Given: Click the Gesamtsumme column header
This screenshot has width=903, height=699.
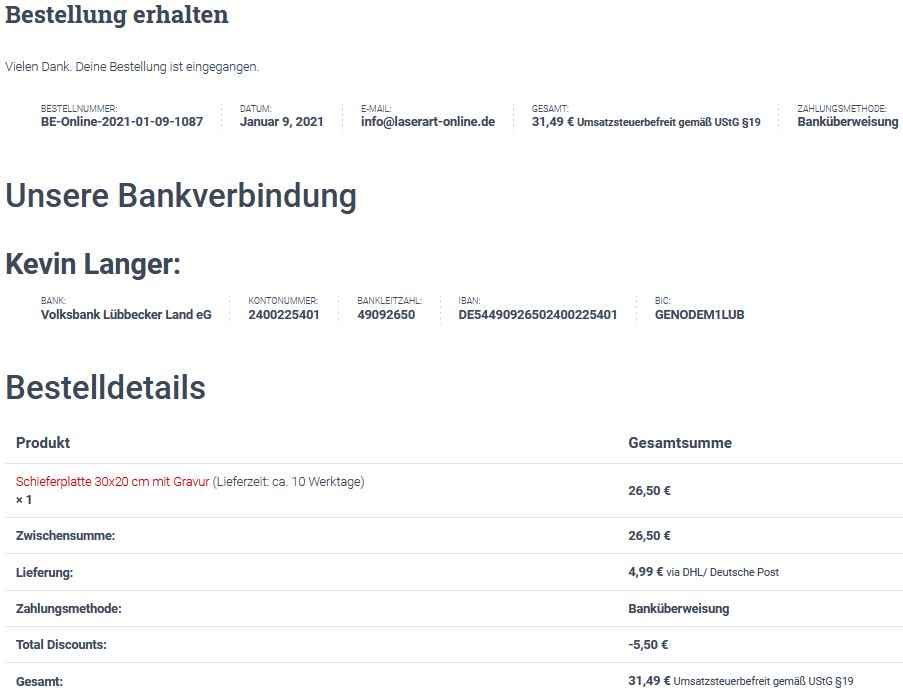Looking at the screenshot, I should click(679, 443).
